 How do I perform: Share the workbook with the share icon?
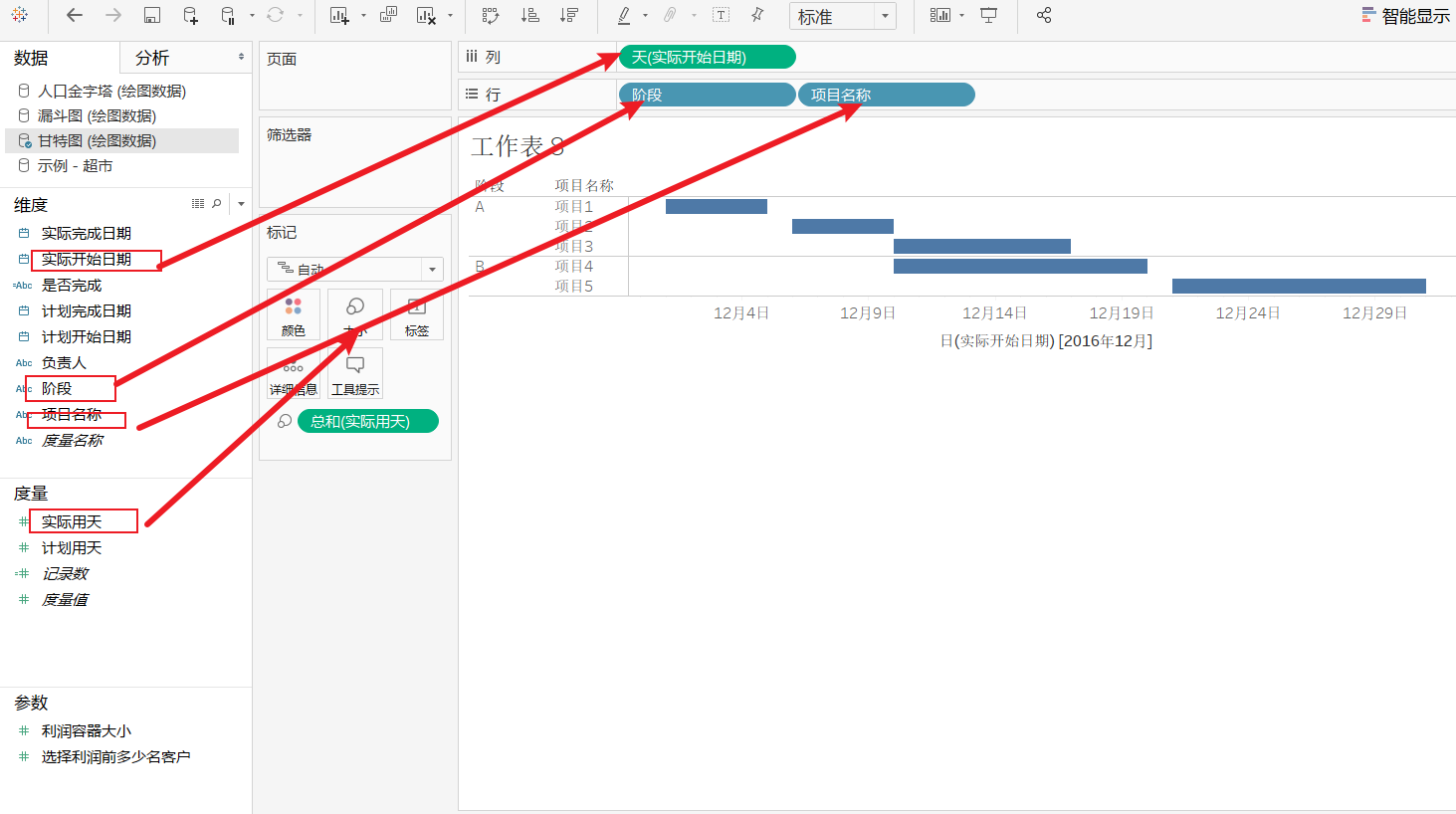coord(1044,15)
